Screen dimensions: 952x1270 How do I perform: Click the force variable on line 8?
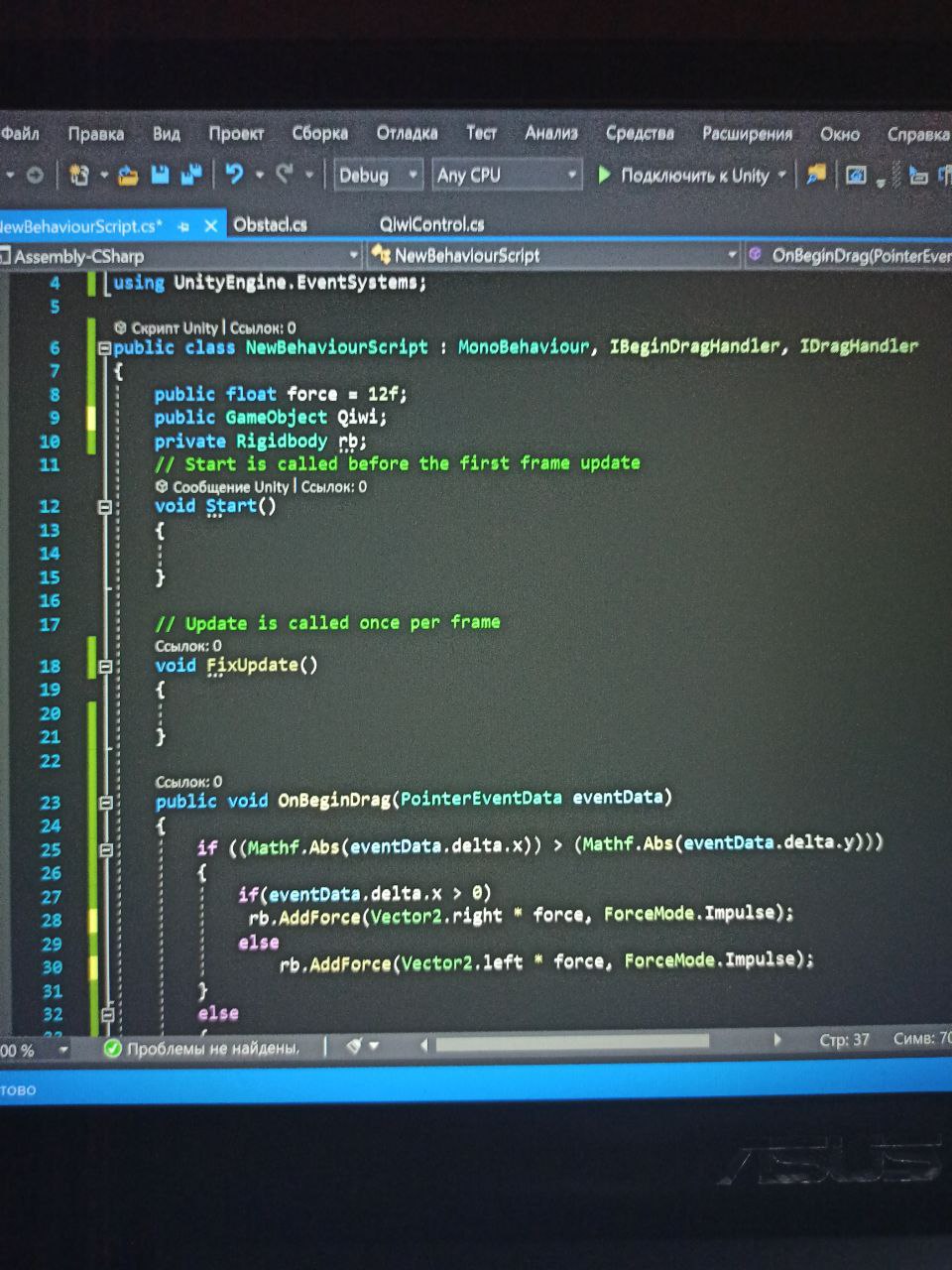click(x=311, y=395)
